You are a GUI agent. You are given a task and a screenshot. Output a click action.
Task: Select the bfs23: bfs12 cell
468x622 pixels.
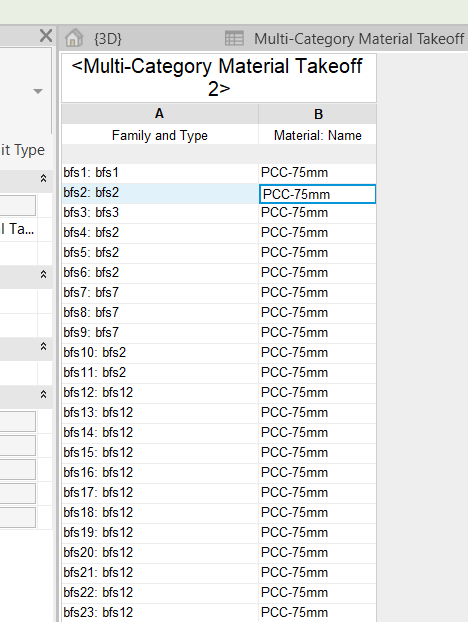pyautogui.click(x=160, y=612)
